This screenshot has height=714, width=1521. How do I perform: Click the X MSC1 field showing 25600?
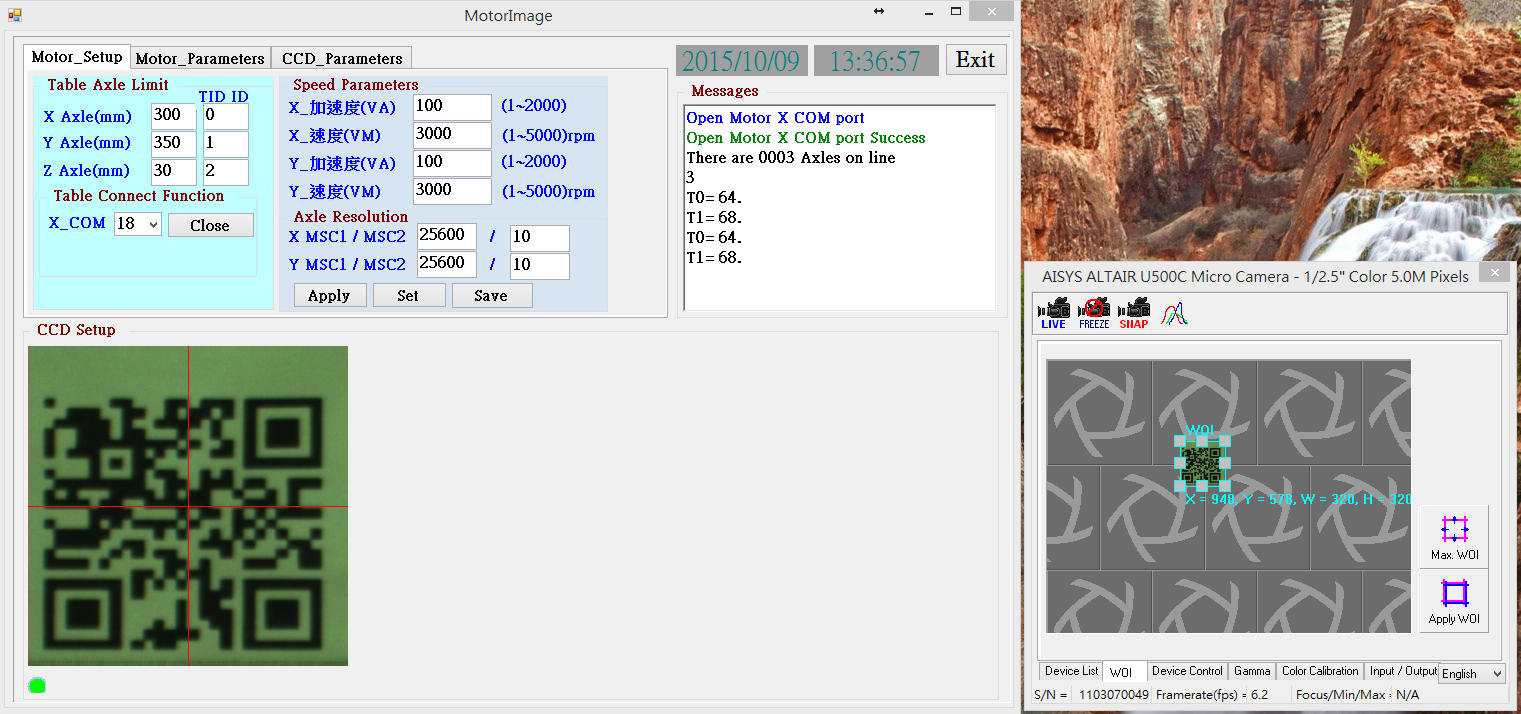pos(446,237)
